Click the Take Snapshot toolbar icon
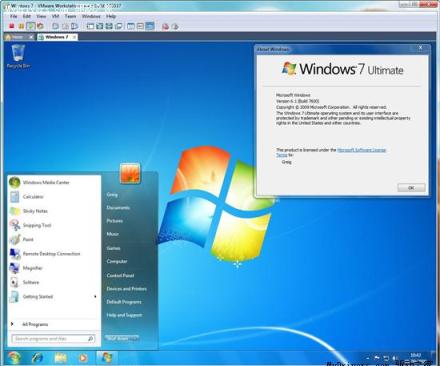Screen dimensions: 440x366 [55, 26]
